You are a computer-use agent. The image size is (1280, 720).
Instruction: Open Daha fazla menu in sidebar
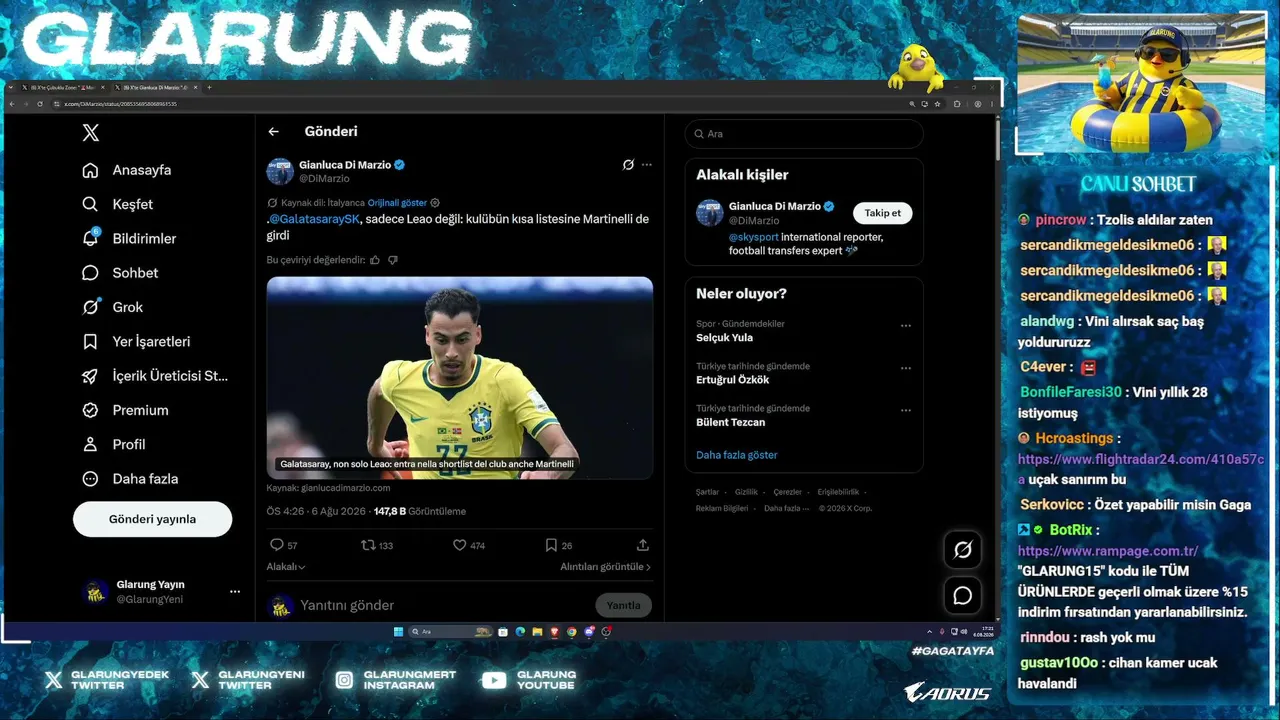click(x=129, y=479)
